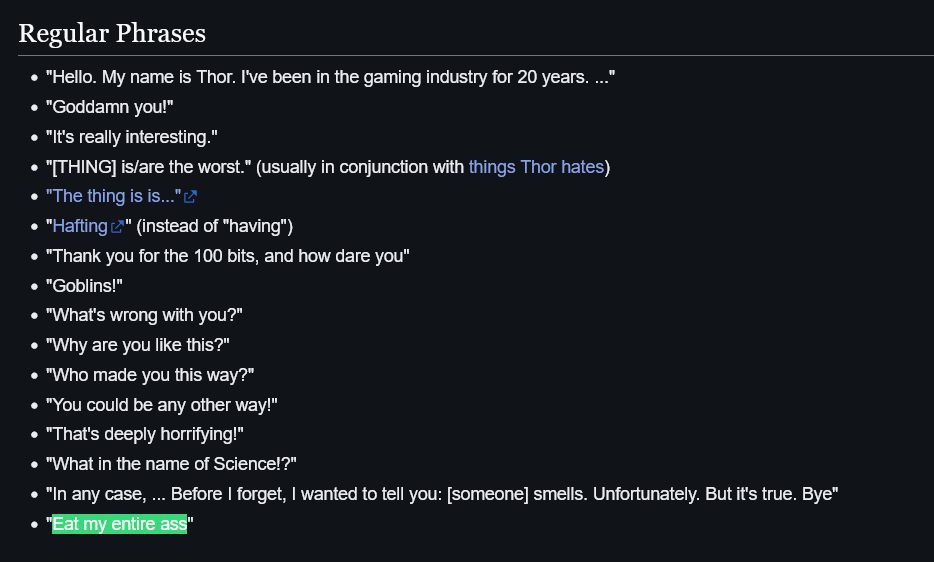Click the "Regular Phrases" section heading

tap(112, 33)
